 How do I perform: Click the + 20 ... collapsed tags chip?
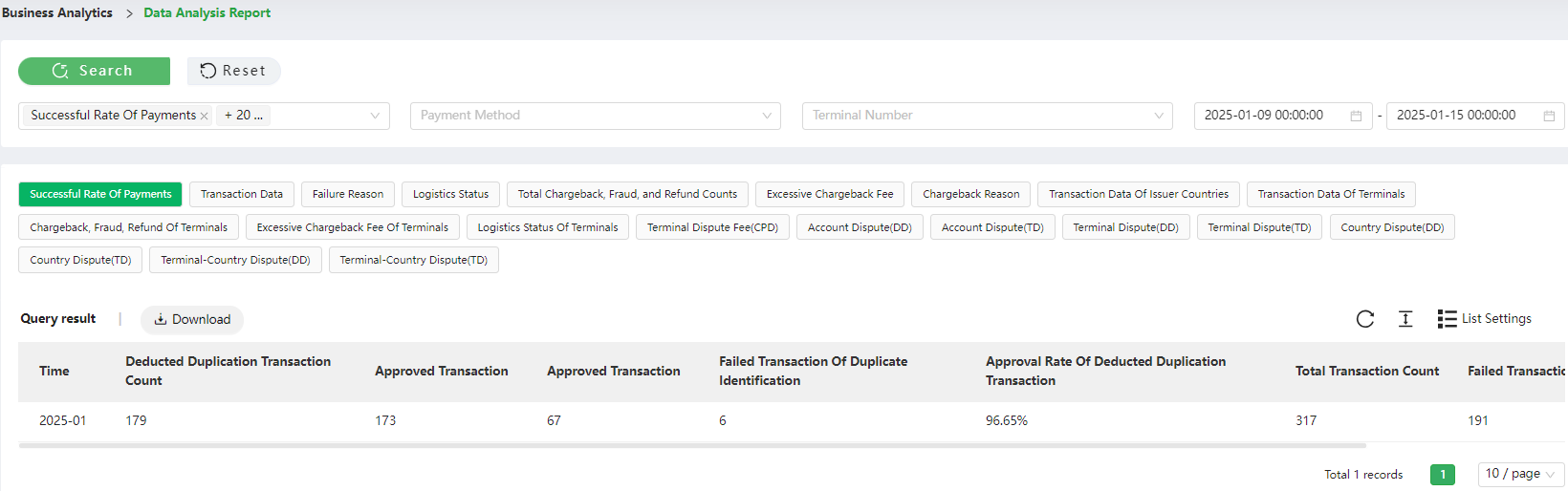243,116
